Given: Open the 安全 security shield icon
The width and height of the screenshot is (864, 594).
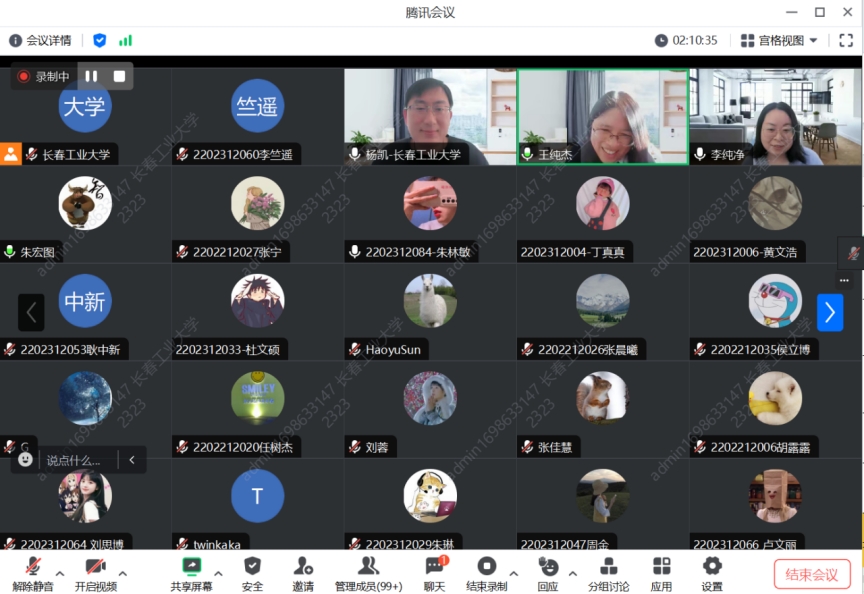Looking at the screenshot, I should coord(253,567).
